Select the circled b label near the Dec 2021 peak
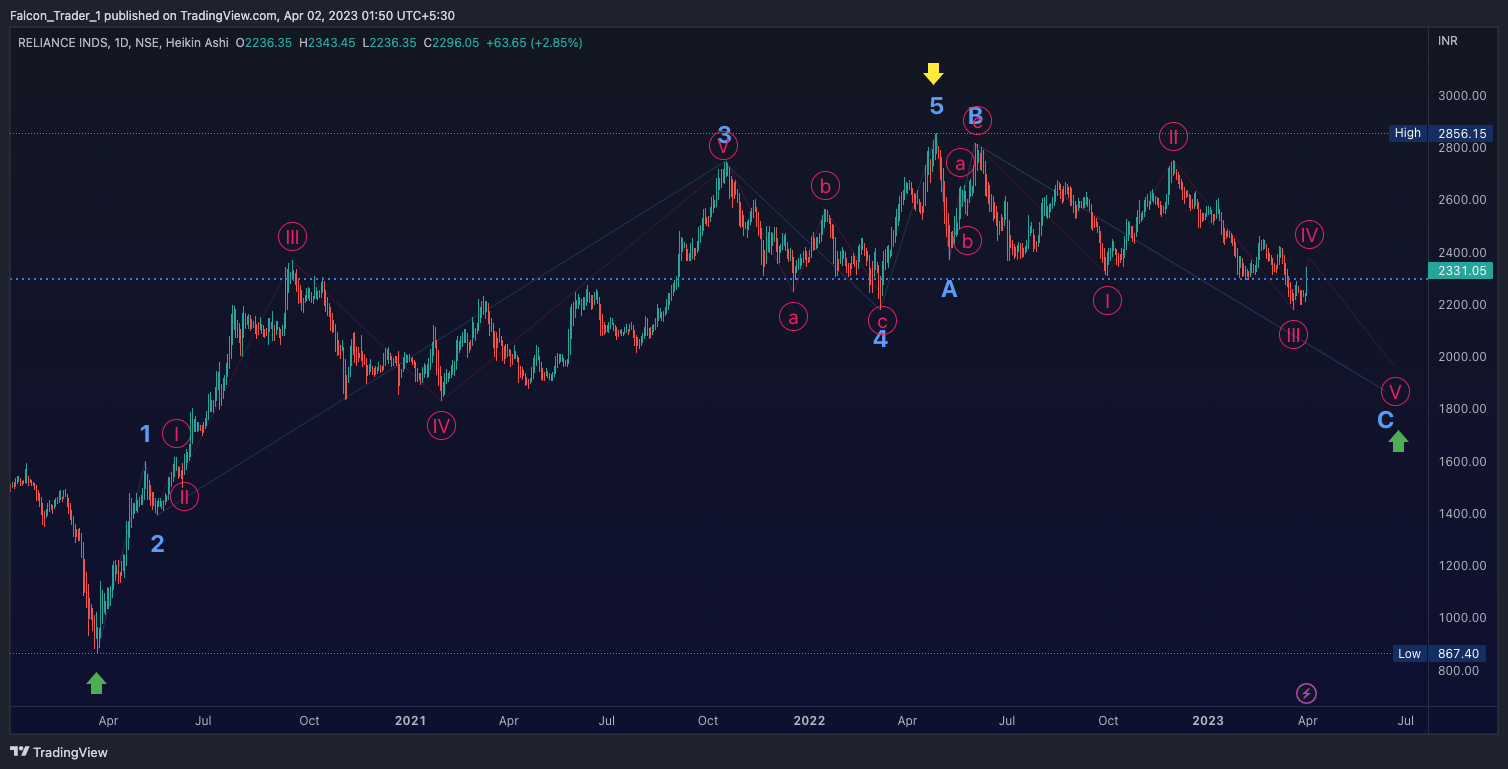The width and height of the screenshot is (1508, 769). tap(825, 185)
